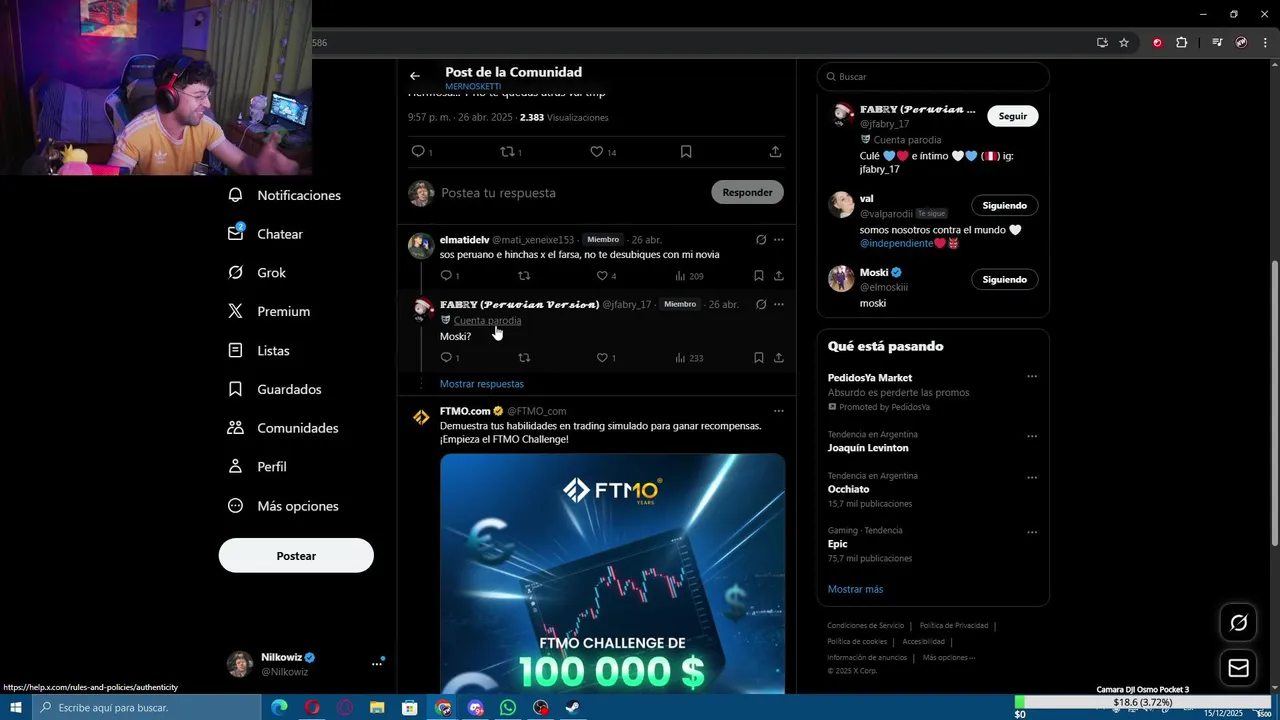Screen dimensions: 1280x720
Task: Click the repost icon on the main post
Action: coord(507,151)
